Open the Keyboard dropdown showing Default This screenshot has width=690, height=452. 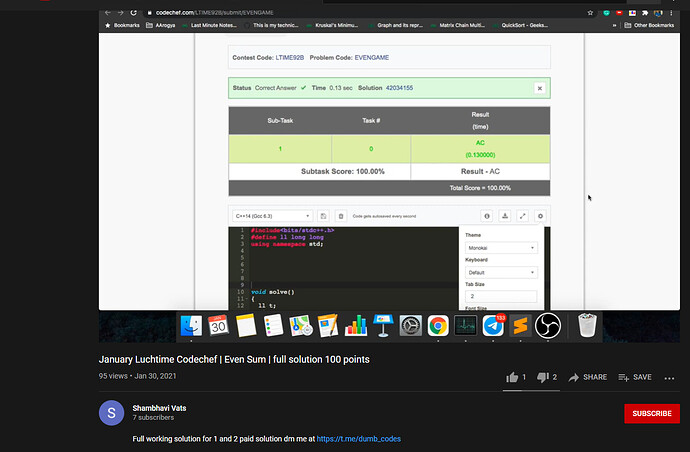[501, 272]
